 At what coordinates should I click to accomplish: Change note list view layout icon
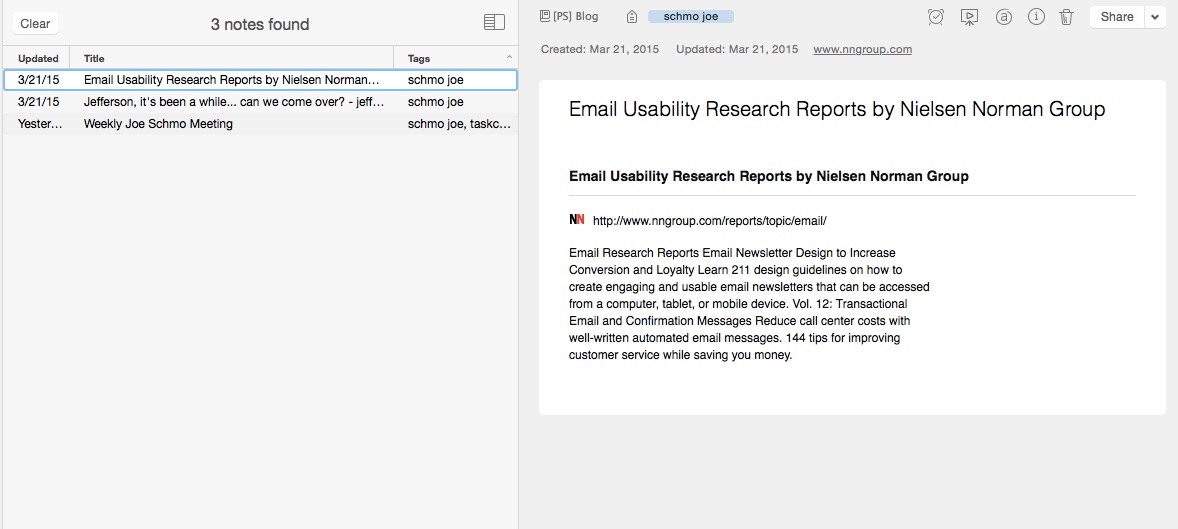pos(494,23)
